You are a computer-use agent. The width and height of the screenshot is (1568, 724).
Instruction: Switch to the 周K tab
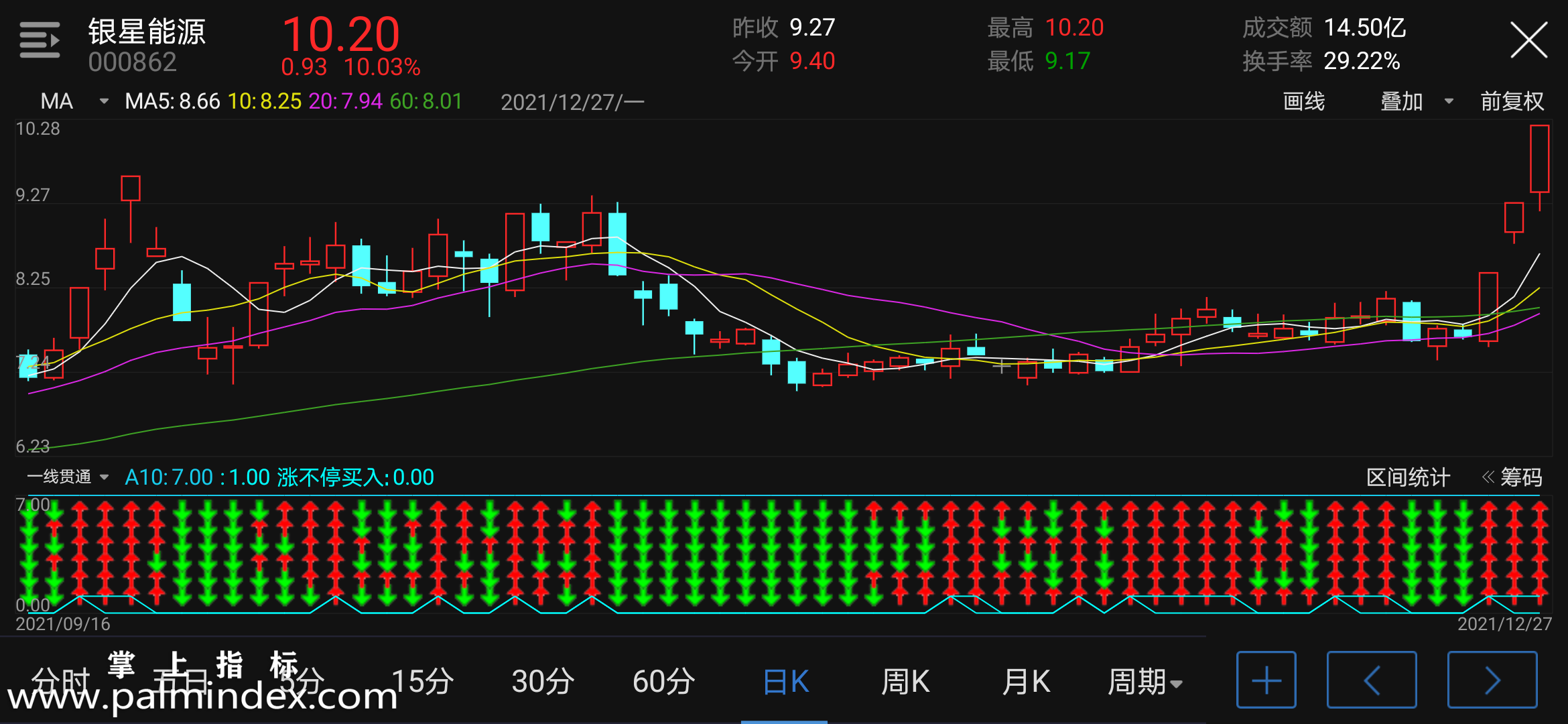pyautogui.click(x=905, y=682)
